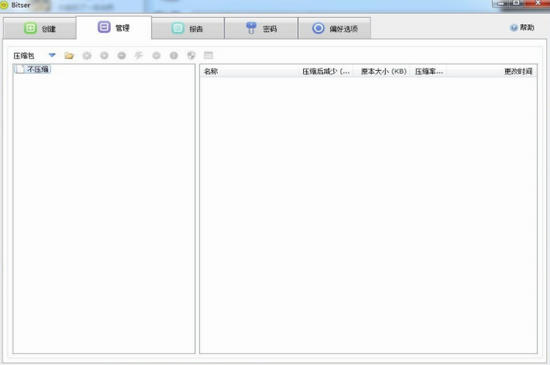Click the teal icon on 报告 tab

[177, 28]
